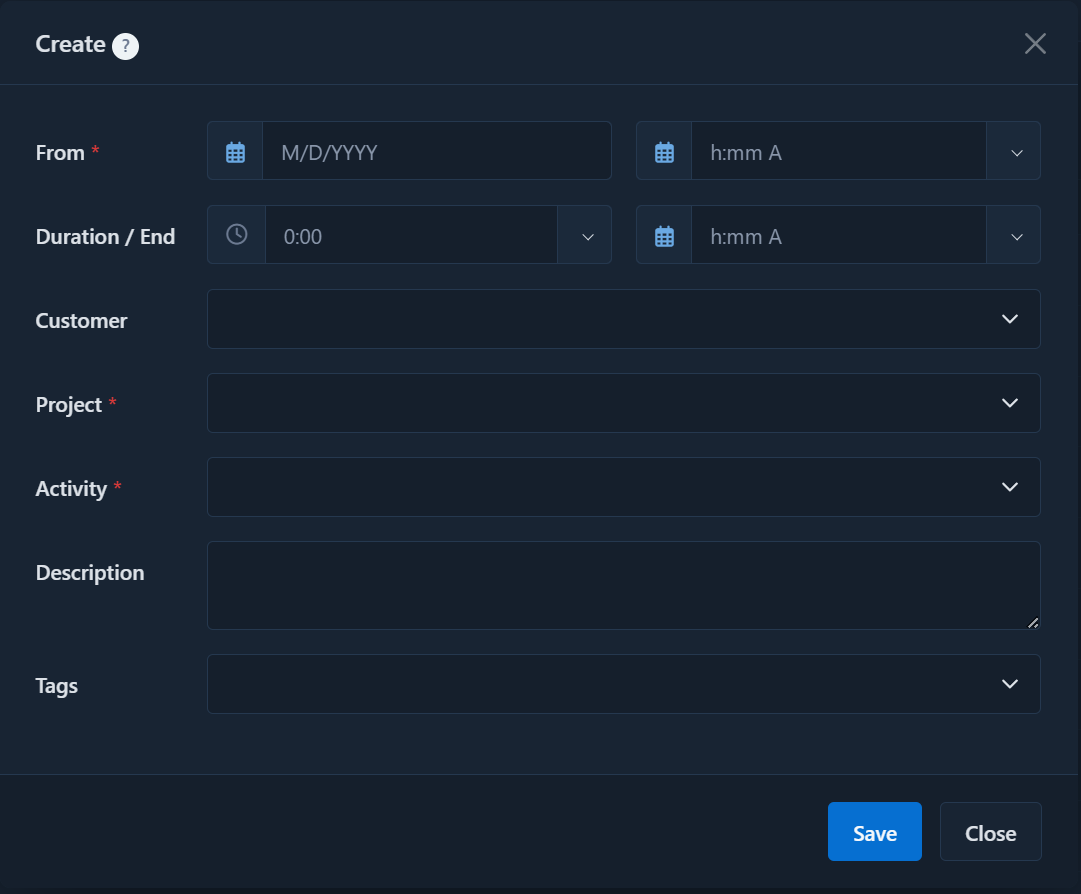The width and height of the screenshot is (1081, 894).
Task: Focus the From date M/D/YYYY input
Action: point(436,152)
